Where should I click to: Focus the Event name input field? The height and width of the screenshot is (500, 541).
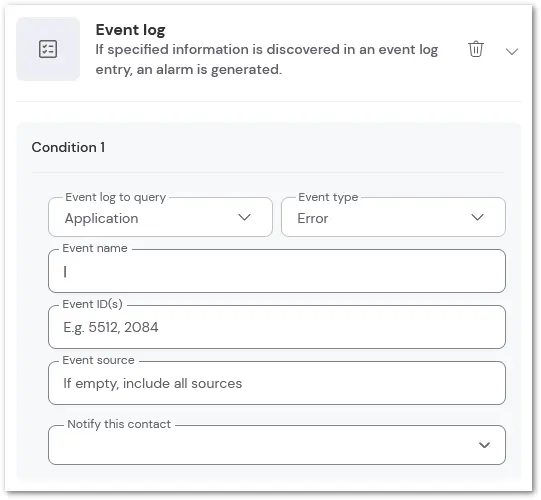(277, 271)
